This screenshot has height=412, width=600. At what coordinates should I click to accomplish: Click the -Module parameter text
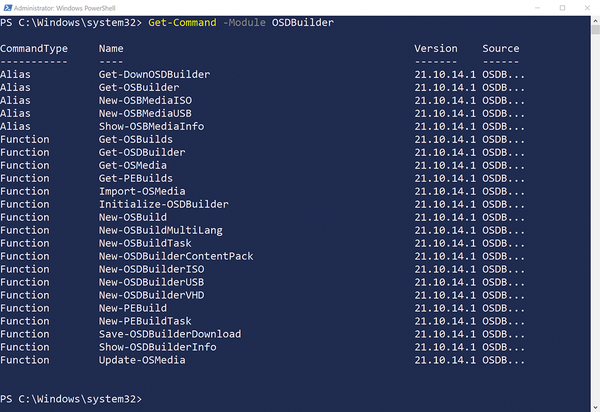tap(244, 23)
